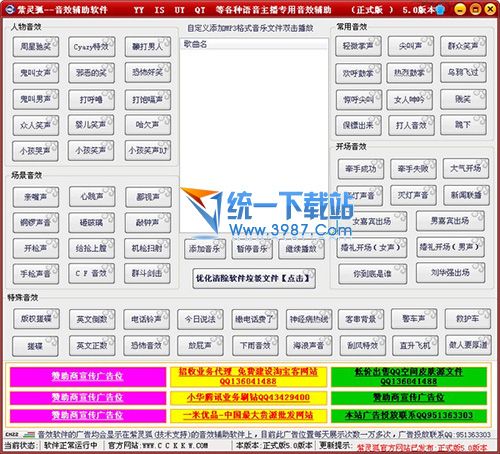Click the 婴儿笑声 button

[91, 125]
